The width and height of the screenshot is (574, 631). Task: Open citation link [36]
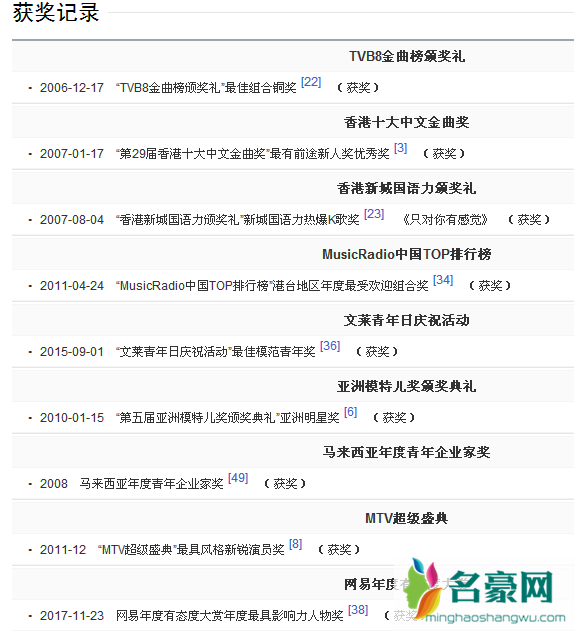click(x=330, y=346)
